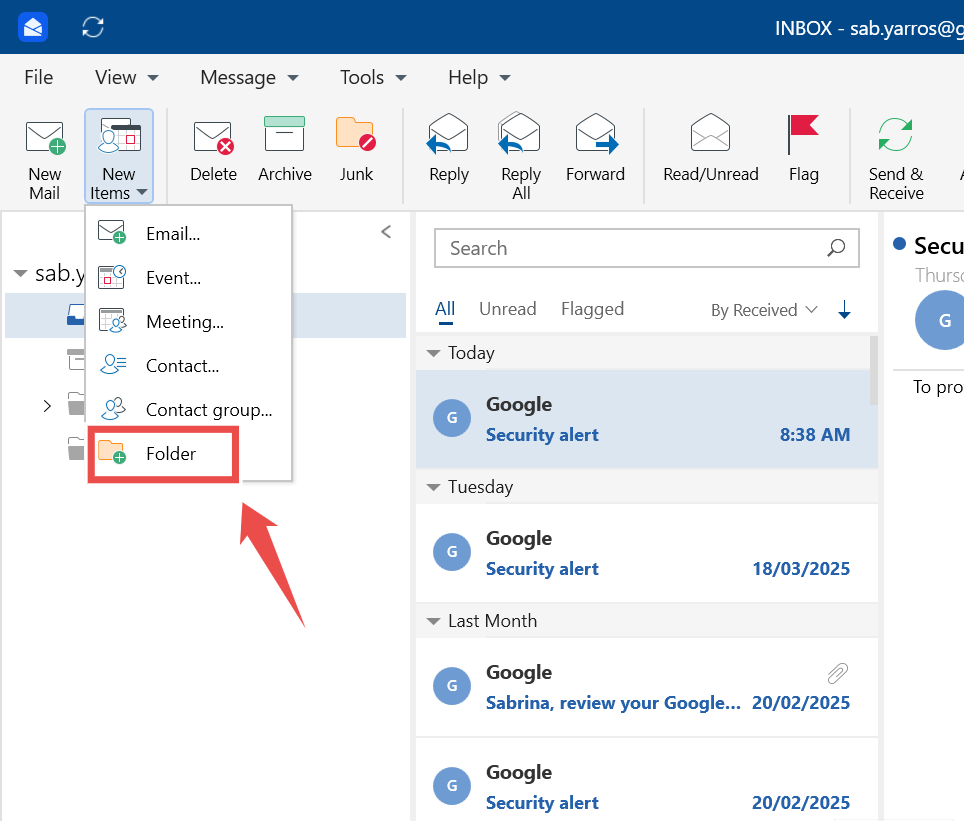
Task: Archive the selected message
Action: pyautogui.click(x=285, y=149)
